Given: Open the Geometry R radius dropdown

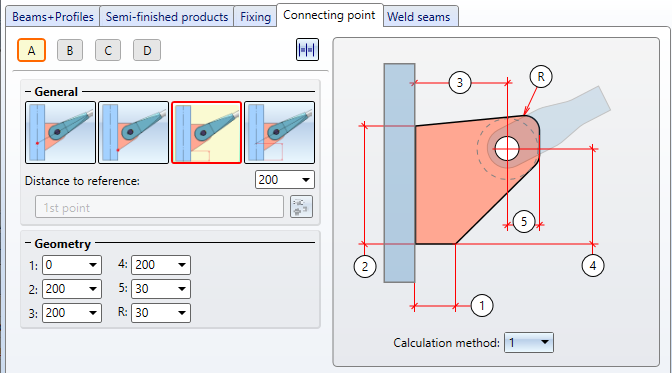Looking at the screenshot, I should point(161,313).
